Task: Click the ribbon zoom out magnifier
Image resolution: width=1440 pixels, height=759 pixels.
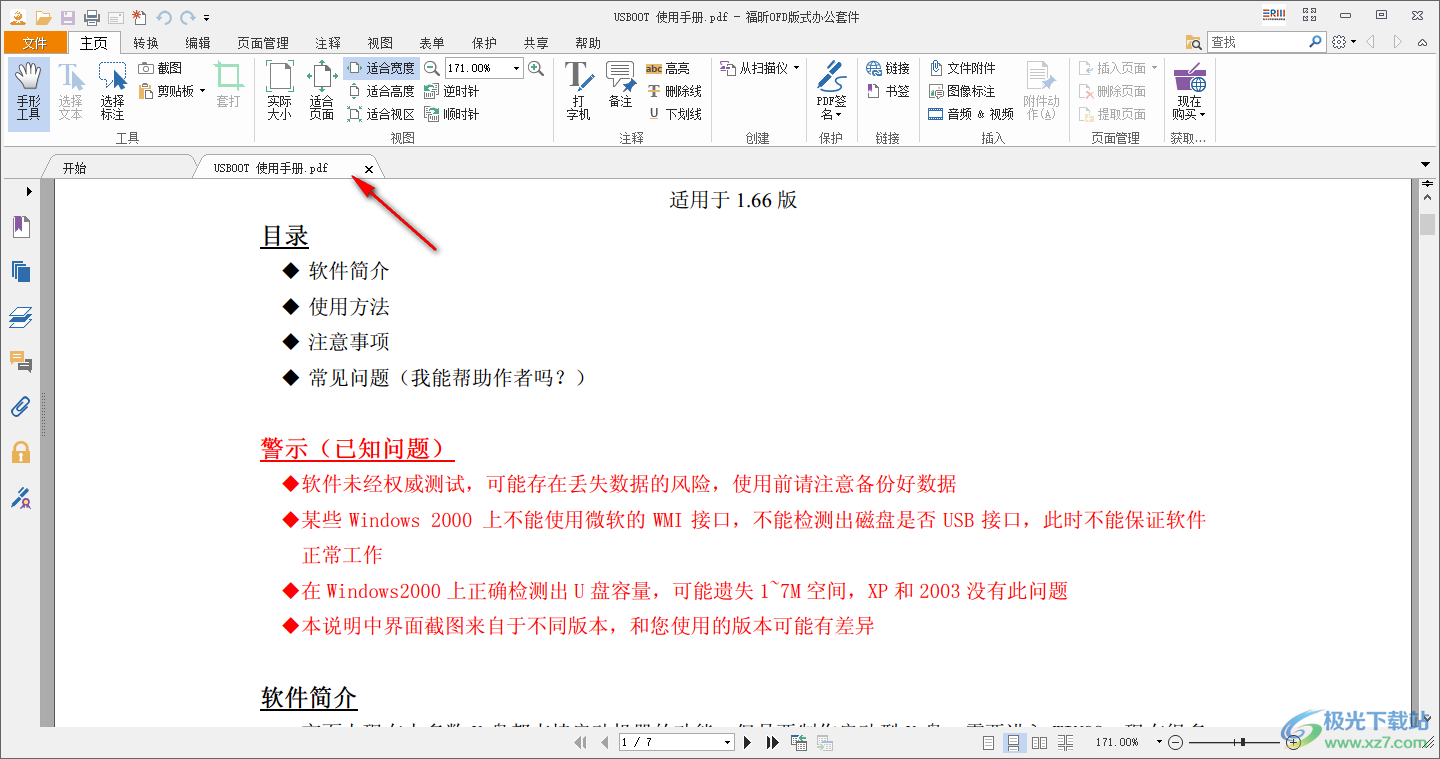Action: (431, 68)
